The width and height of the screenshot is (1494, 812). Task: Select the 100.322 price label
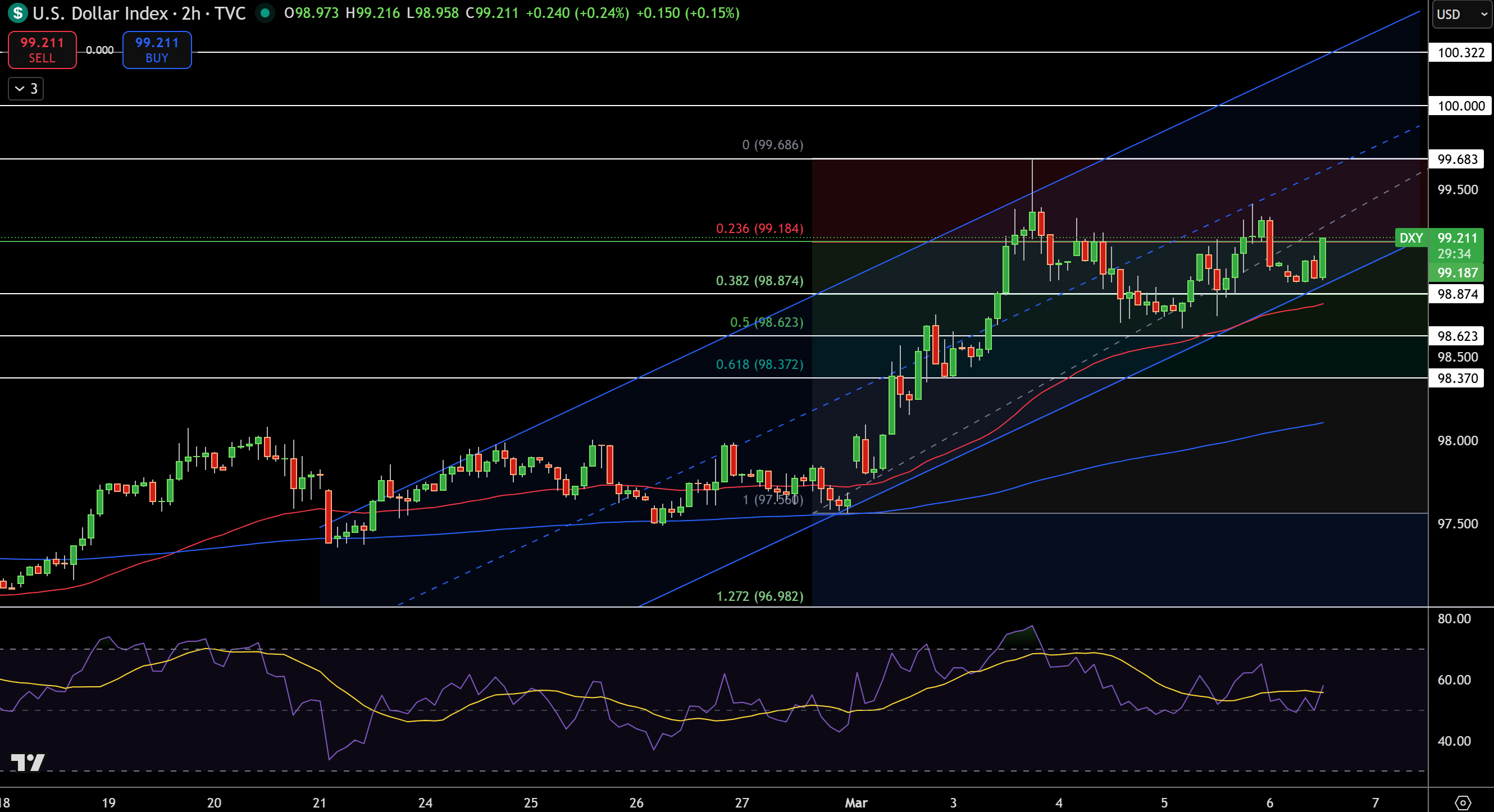[x=1461, y=53]
